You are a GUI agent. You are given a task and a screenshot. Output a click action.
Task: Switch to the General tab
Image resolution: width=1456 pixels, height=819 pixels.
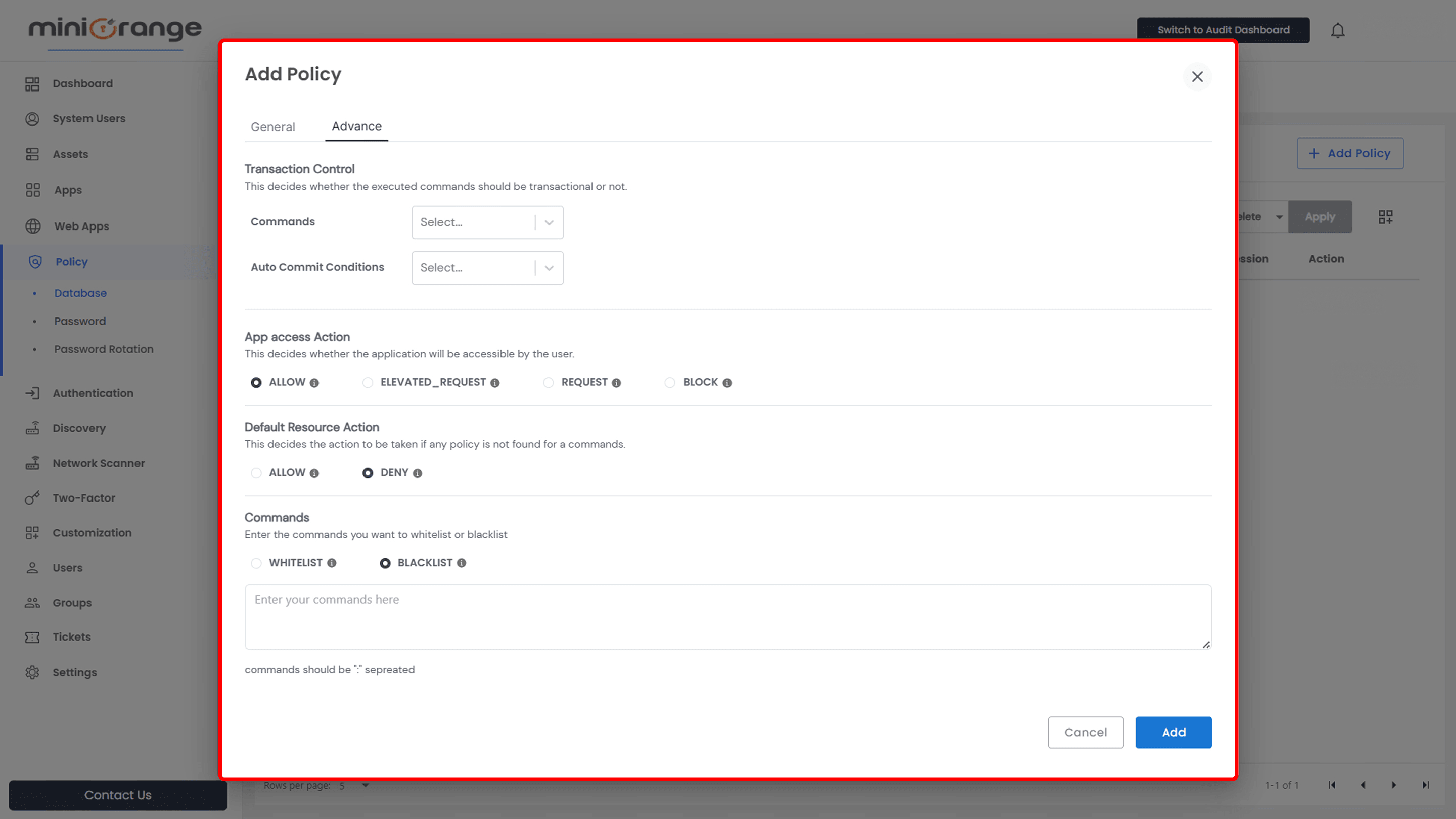click(x=273, y=127)
